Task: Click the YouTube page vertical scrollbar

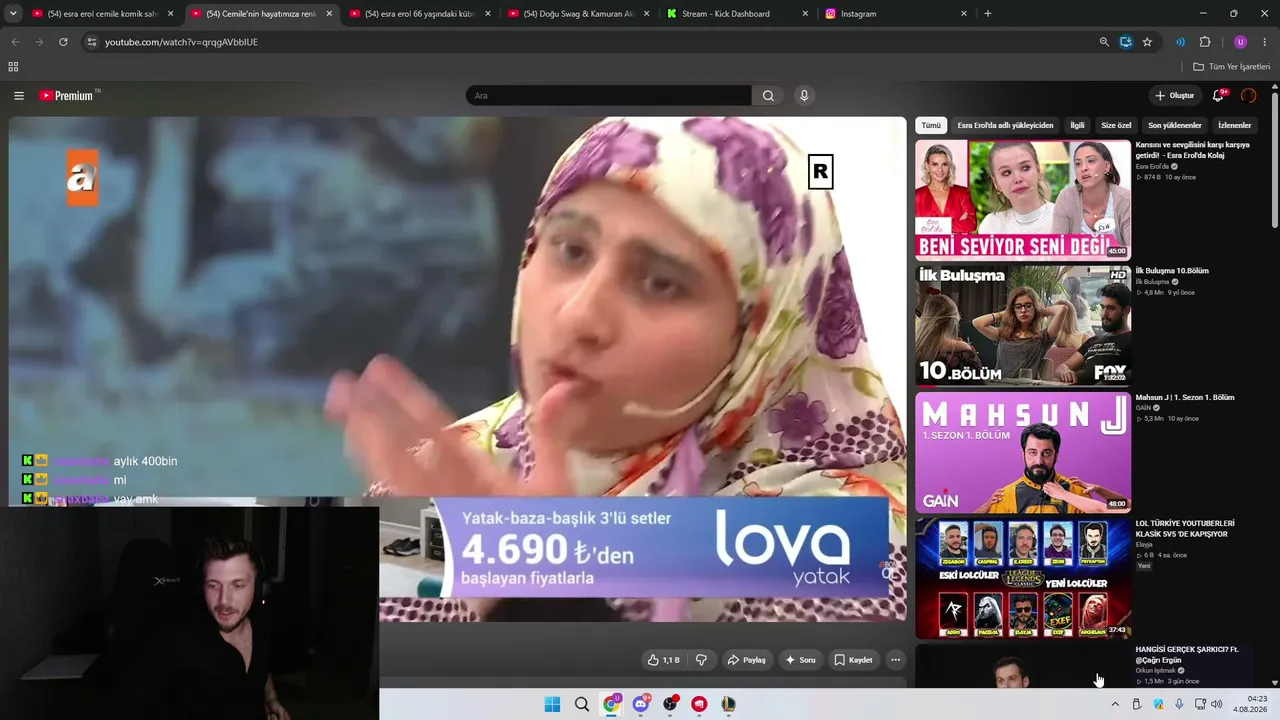Action: pos(1275,160)
